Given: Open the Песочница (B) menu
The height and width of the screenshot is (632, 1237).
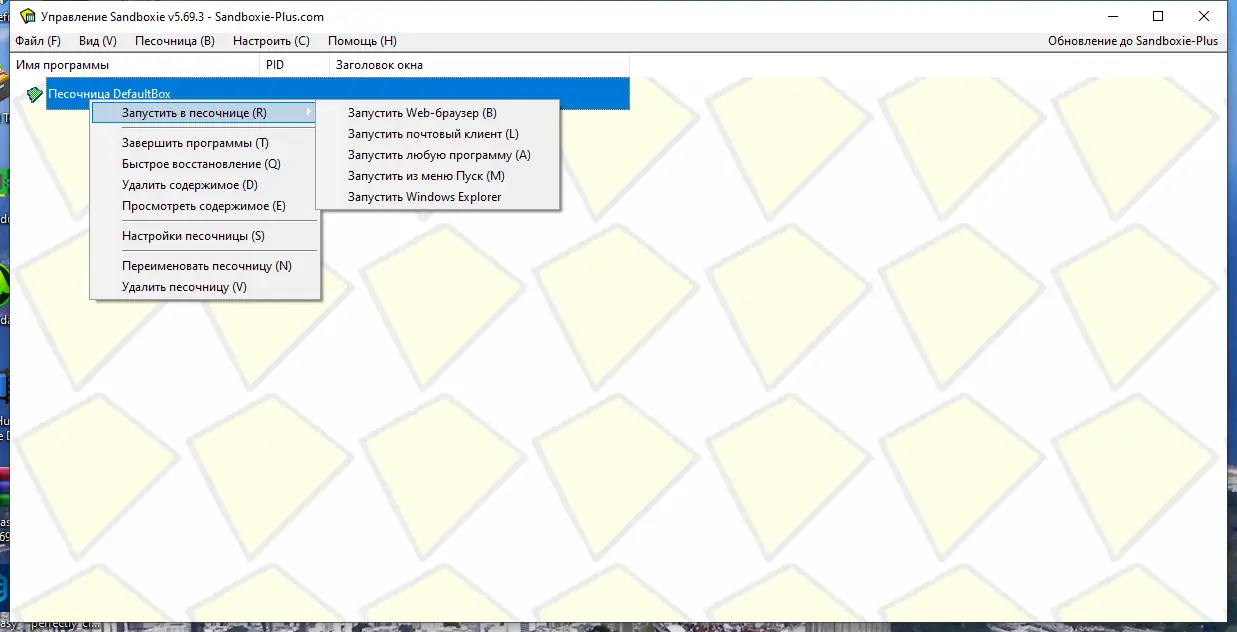Looking at the screenshot, I should [x=175, y=41].
